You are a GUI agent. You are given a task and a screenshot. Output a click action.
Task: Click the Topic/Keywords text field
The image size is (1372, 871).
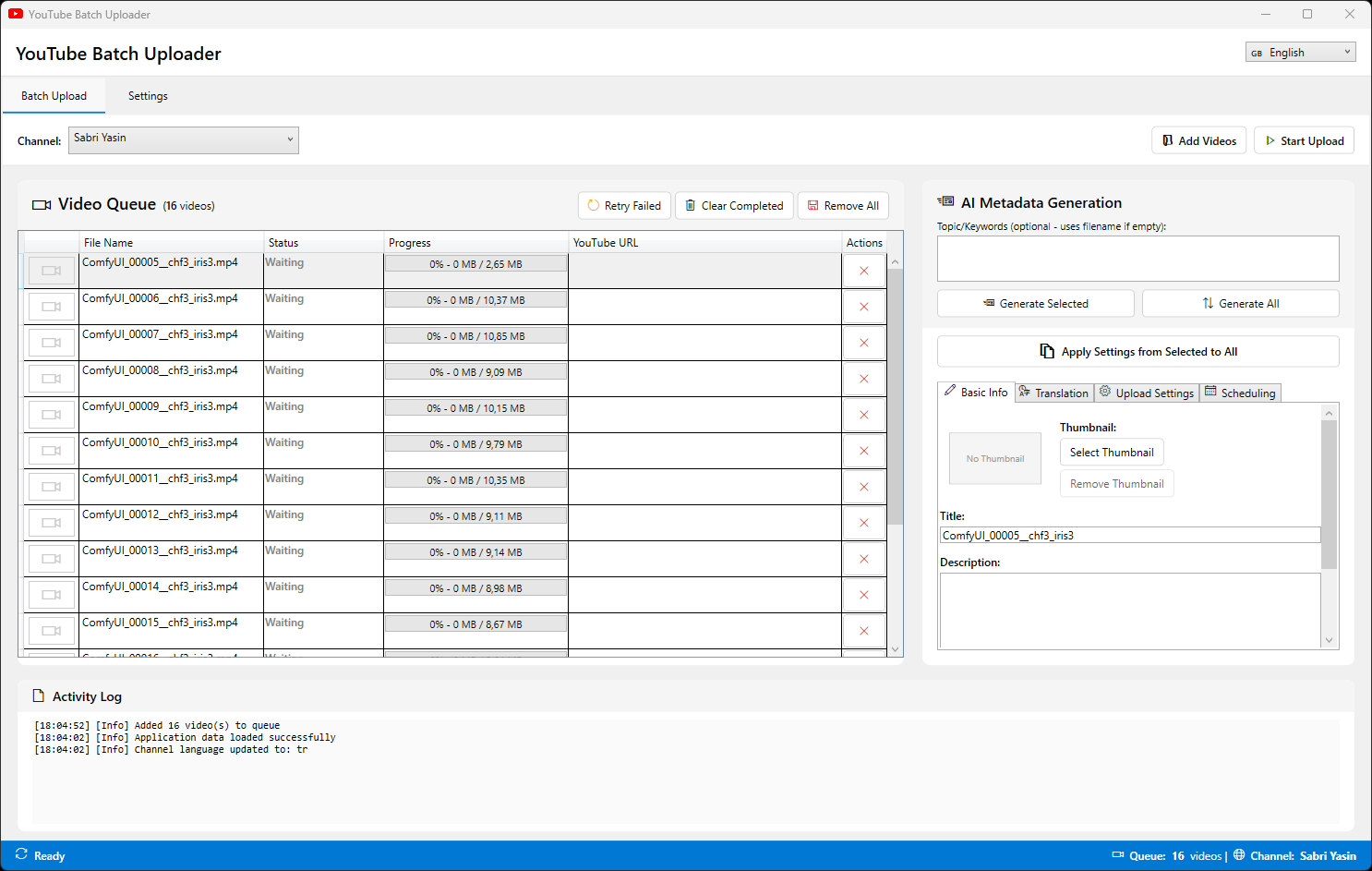click(1137, 259)
